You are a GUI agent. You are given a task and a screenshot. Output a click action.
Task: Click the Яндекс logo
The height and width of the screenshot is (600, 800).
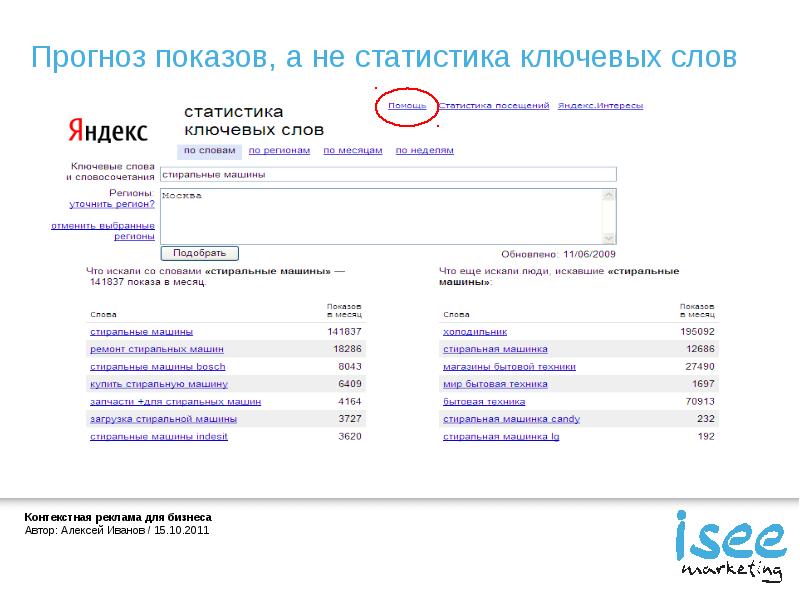(107, 131)
